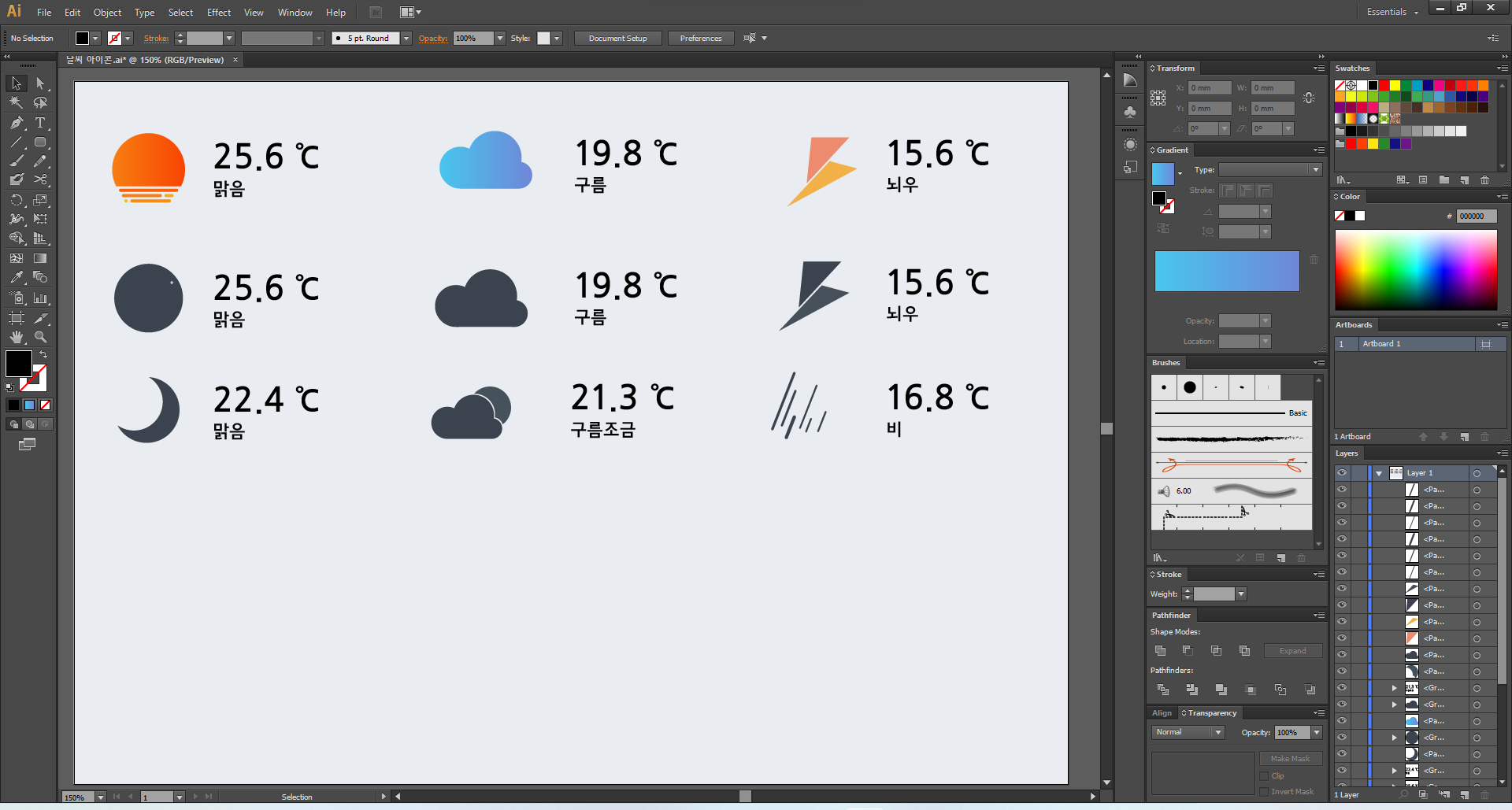The height and width of the screenshot is (810, 1512).
Task: Expand the first group sublayer
Action: click(1394, 688)
